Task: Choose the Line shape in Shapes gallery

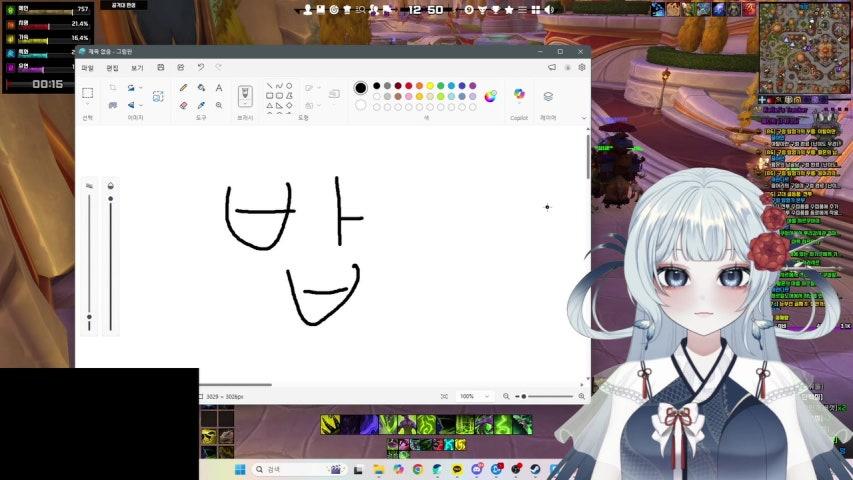Action: point(269,86)
